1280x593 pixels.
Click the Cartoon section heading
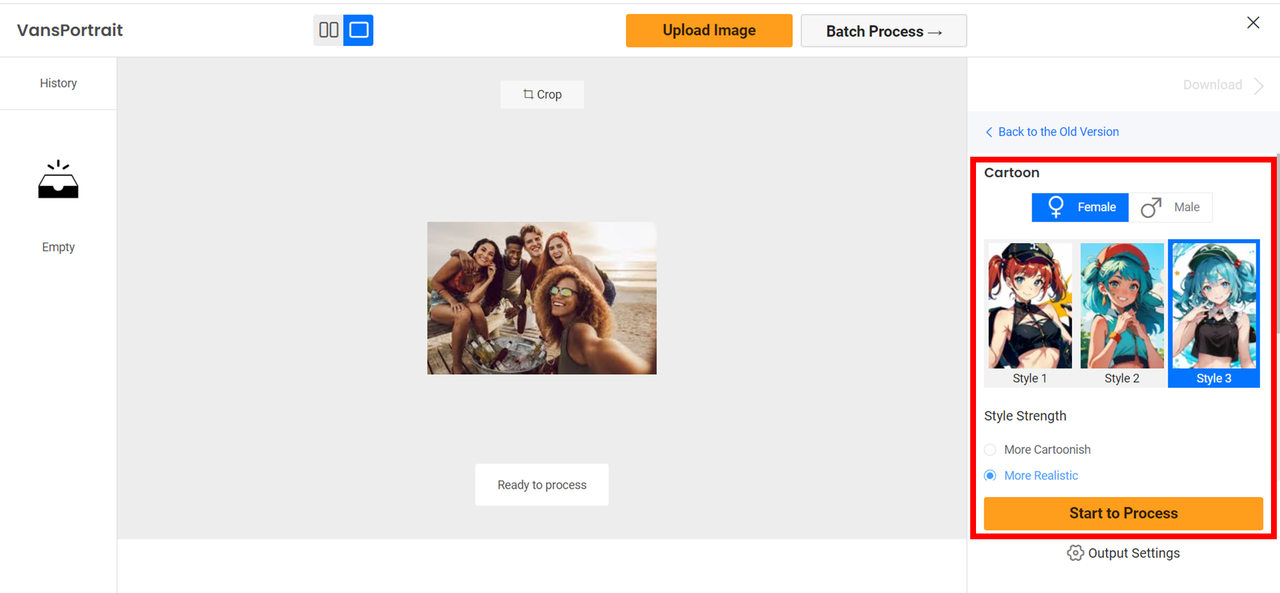point(1012,172)
